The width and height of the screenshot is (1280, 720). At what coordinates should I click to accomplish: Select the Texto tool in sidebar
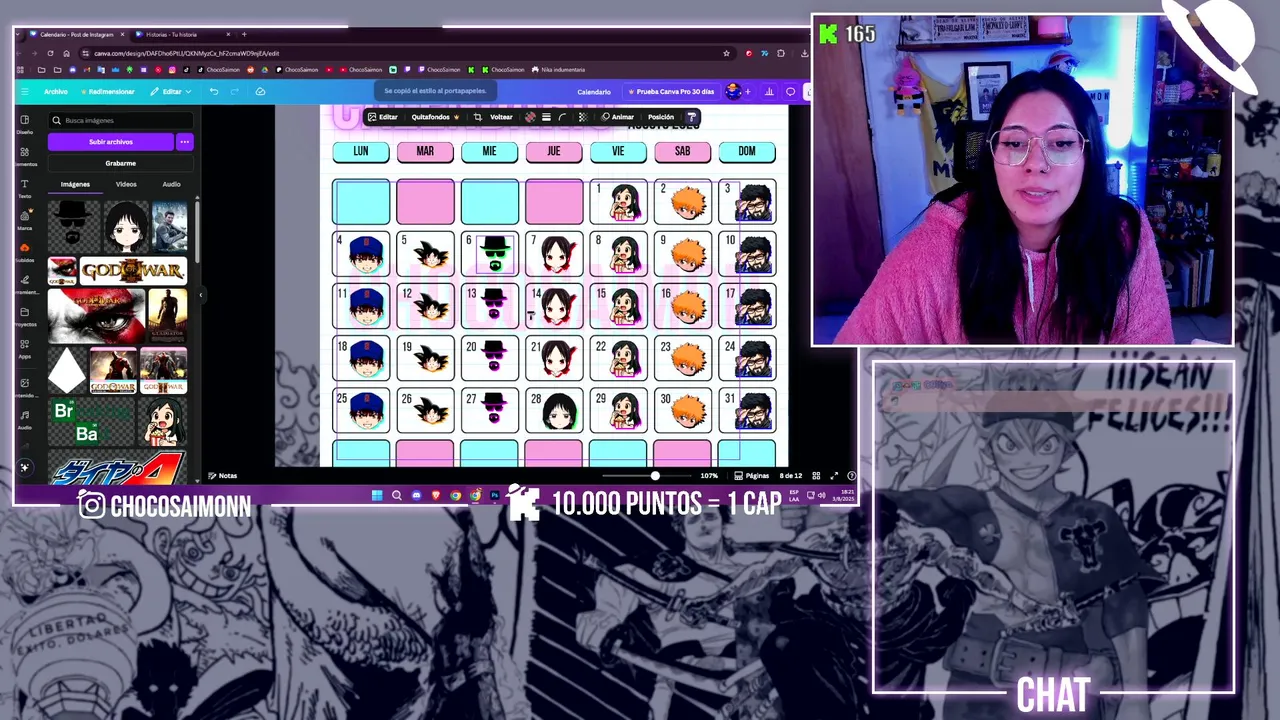(24, 187)
